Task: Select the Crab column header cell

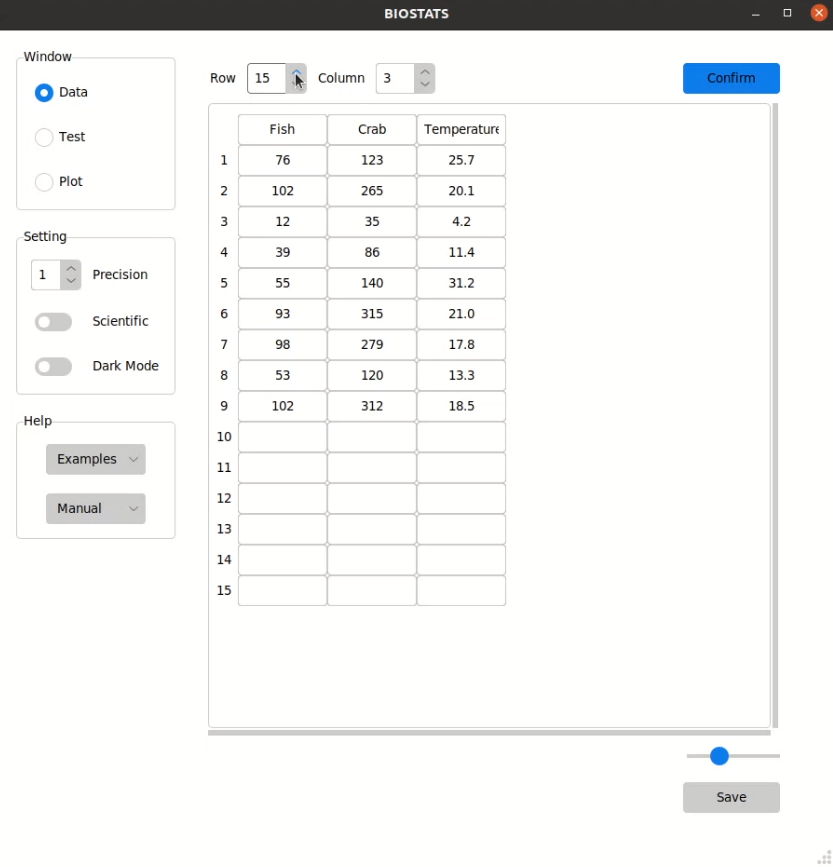Action: click(x=372, y=129)
